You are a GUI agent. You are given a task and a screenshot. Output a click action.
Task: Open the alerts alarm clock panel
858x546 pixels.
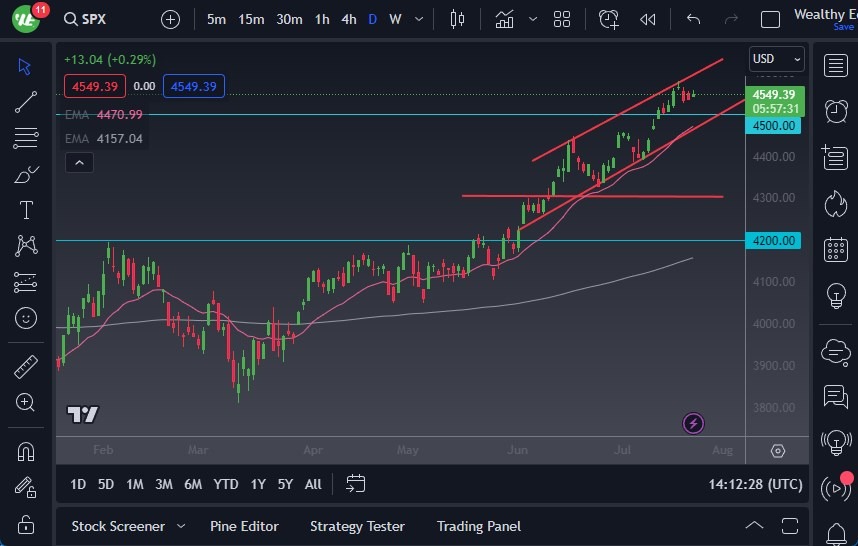coord(835,111)
